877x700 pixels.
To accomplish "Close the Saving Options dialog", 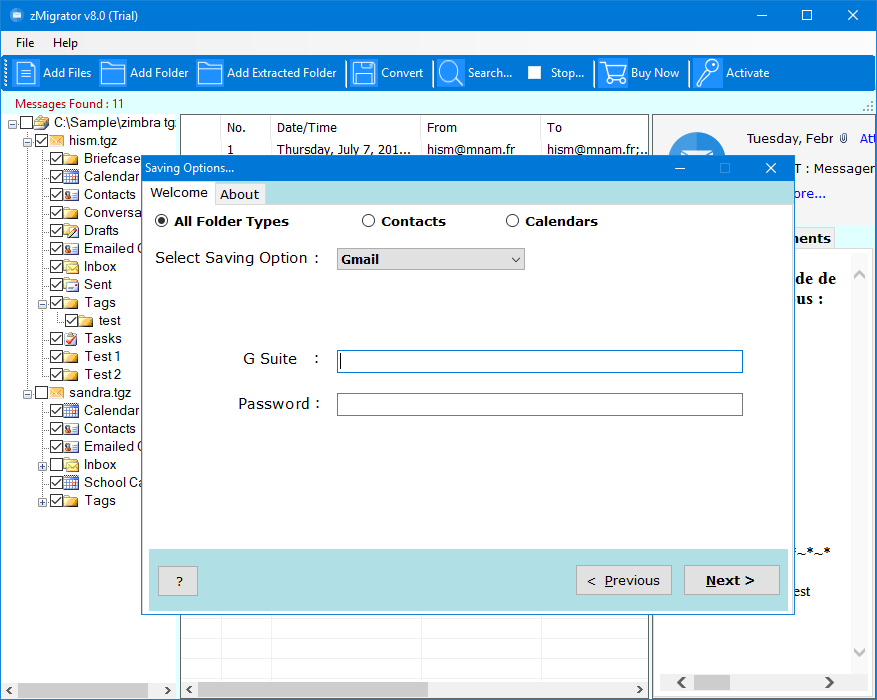I will coord(771,168).
